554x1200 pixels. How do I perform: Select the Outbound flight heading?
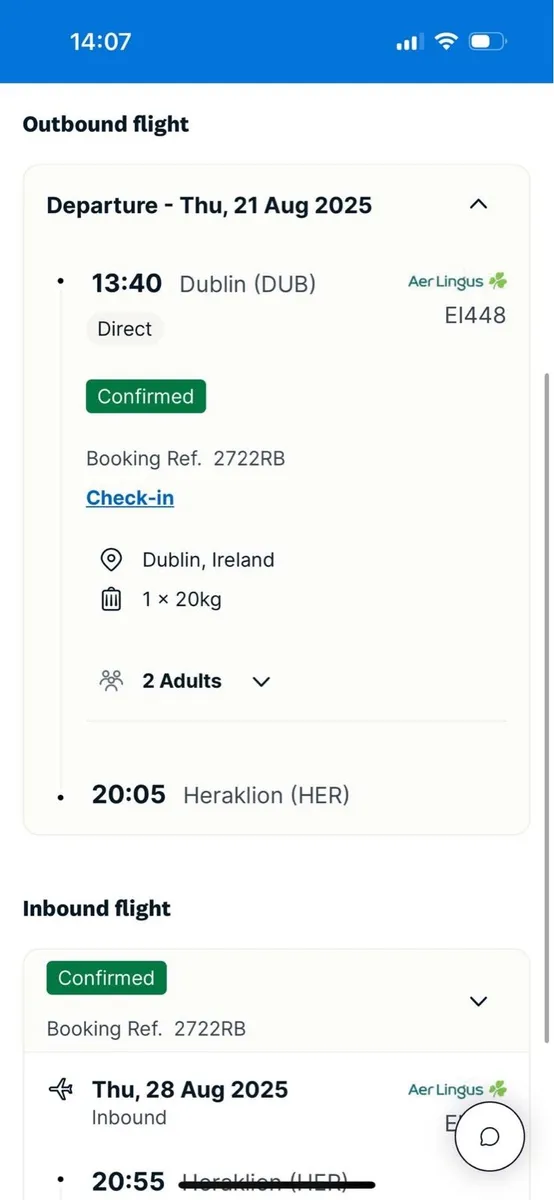[106, 124]
